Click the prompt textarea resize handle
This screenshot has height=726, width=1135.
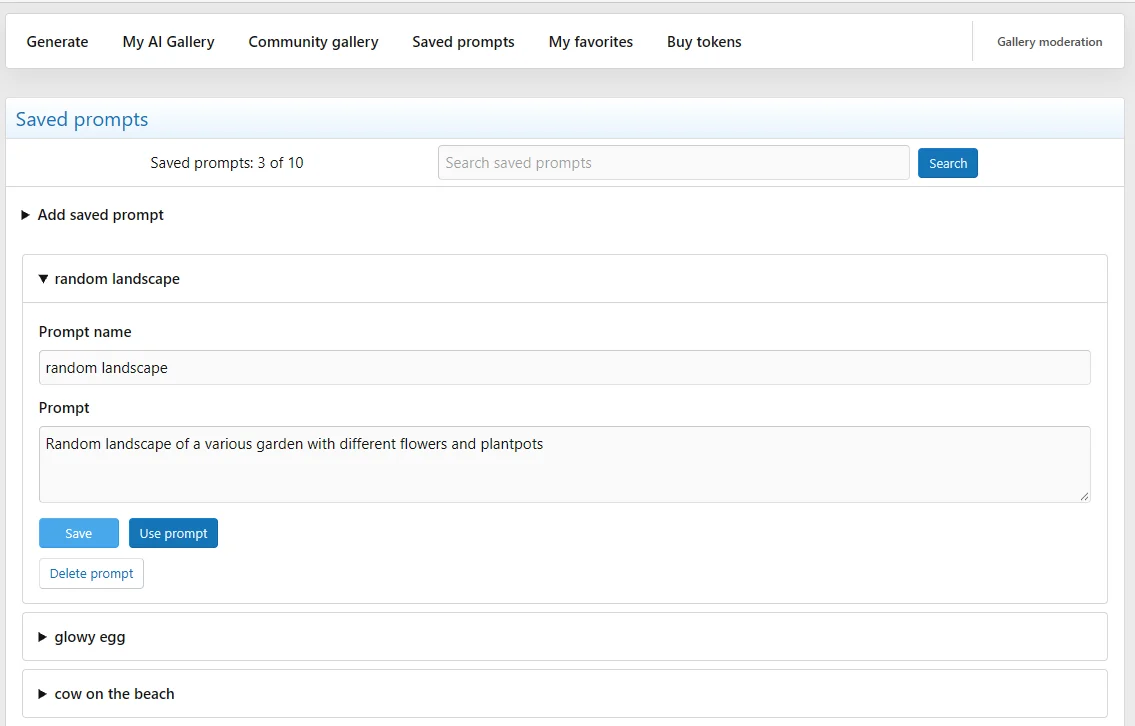click(x=1084, y=496)
